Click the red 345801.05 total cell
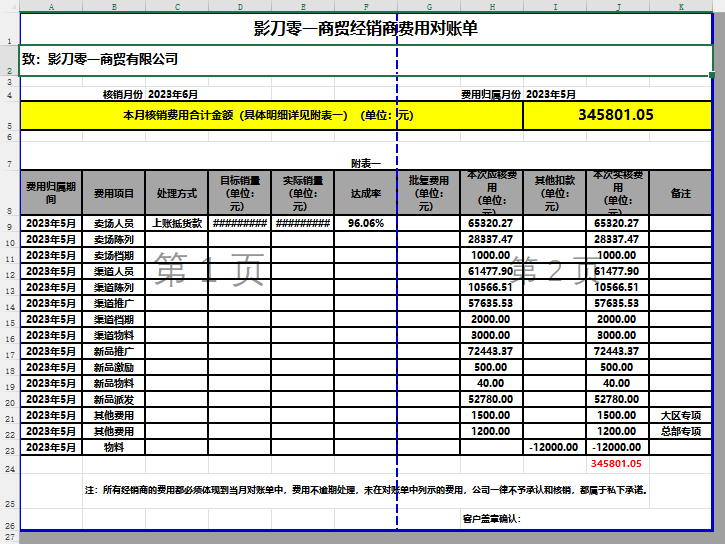Image resolution: width=725 pixels, height=544 pixels. click(x=618, y=464)
